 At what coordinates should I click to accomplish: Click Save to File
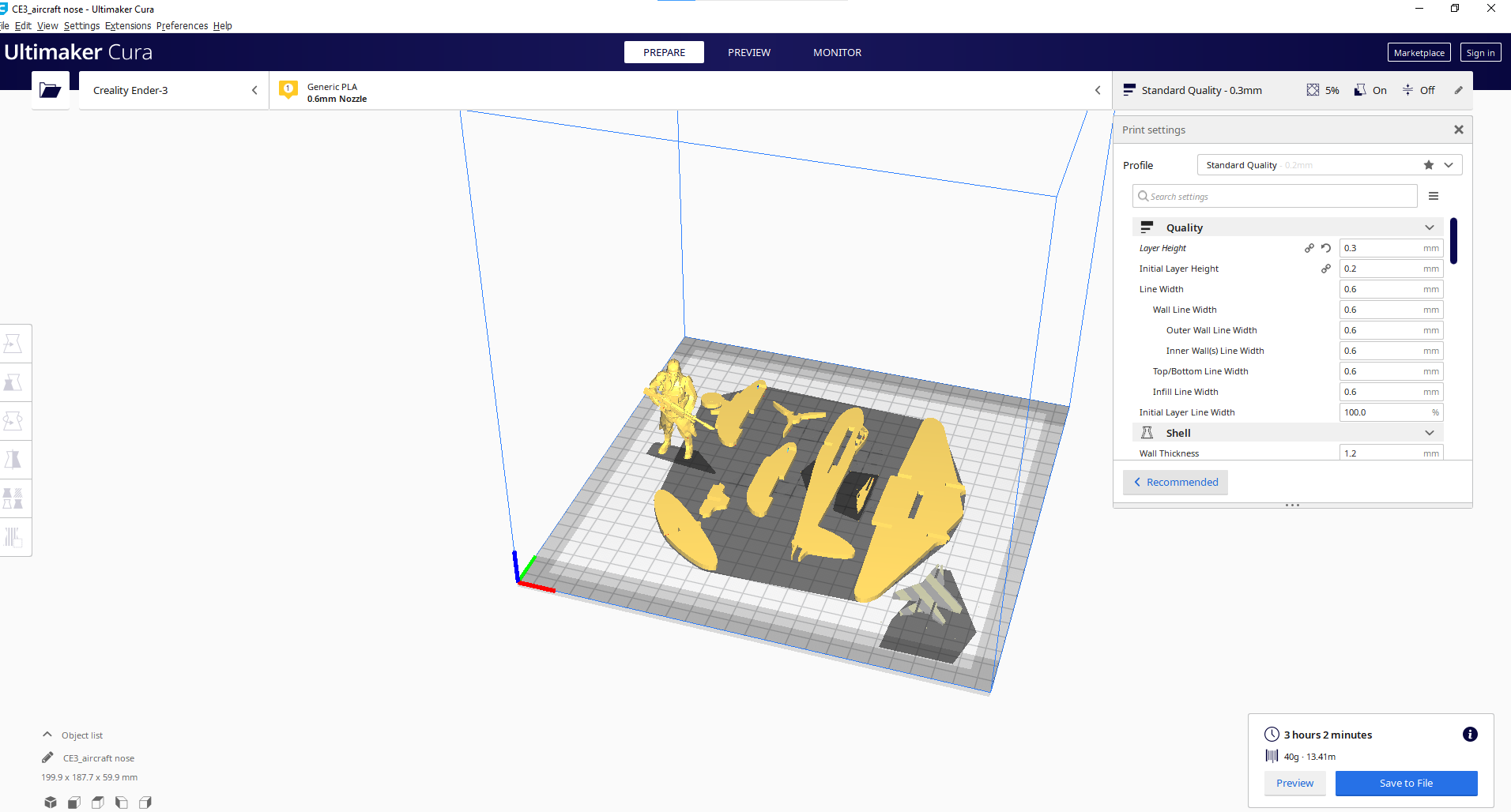click(x=1406, y=783)
